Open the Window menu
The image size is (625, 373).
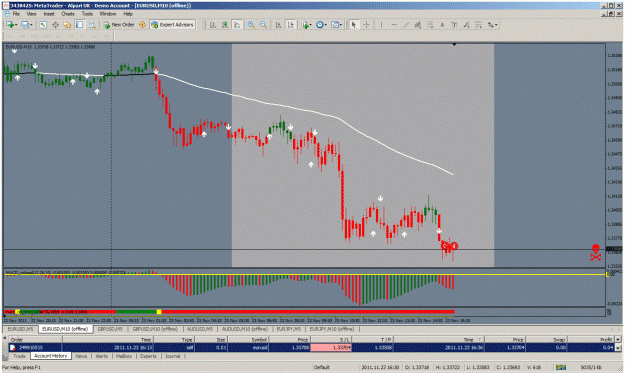[108, 14]
